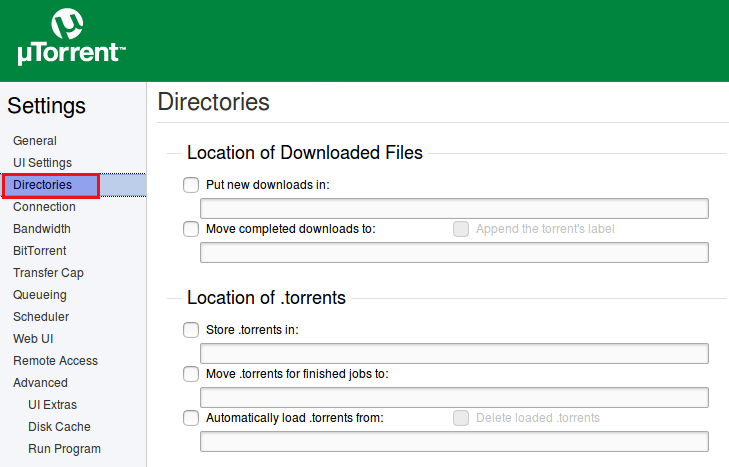This screenshot has width=729, height=467.
Task: Open General settings page
Action: click(35, 141)
